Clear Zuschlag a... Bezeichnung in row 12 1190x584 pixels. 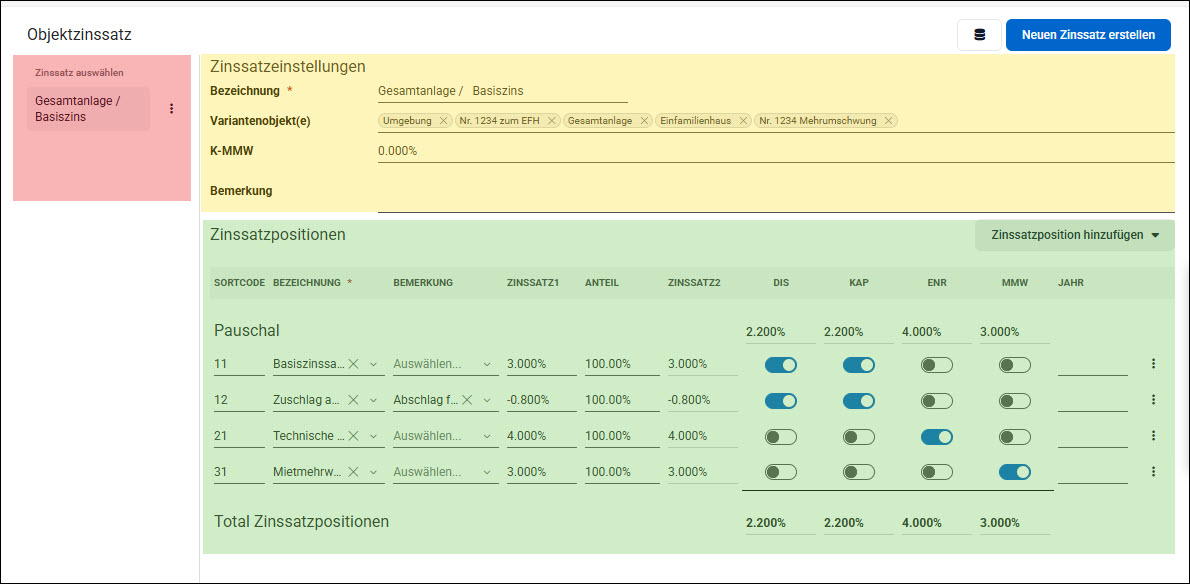tap(353, 400)
